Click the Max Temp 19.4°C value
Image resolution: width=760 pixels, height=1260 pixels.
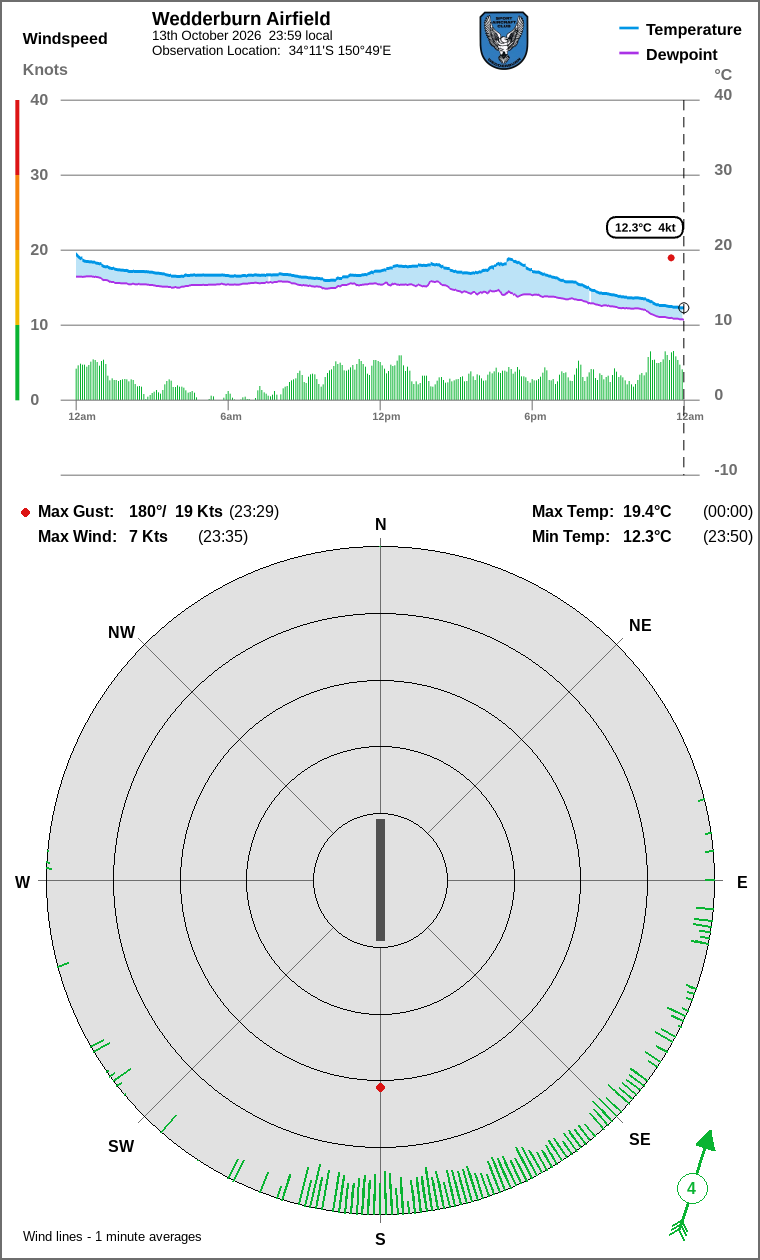coord(647,511)
